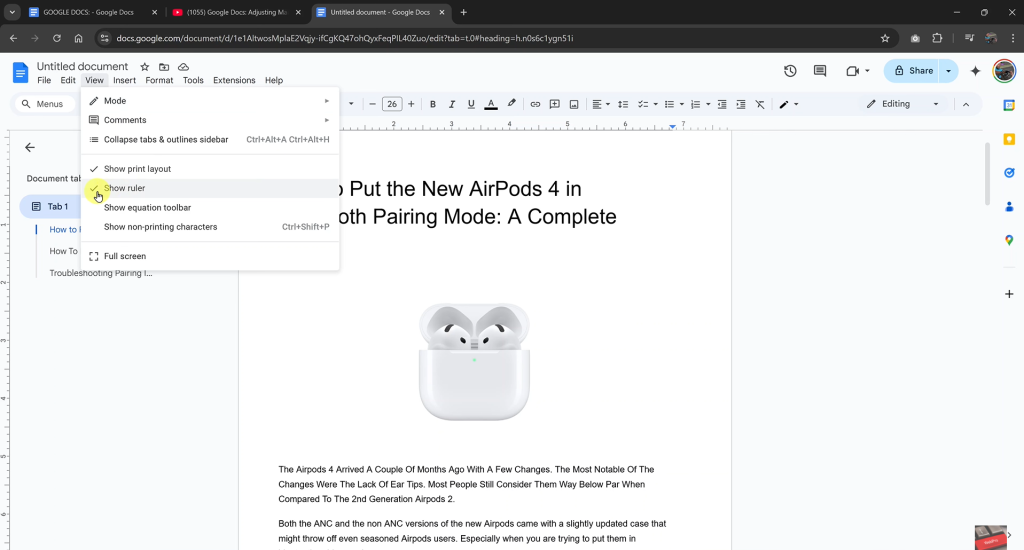
Task: Click the get add-ons plus icon
Action: [x=1009, y=294]
